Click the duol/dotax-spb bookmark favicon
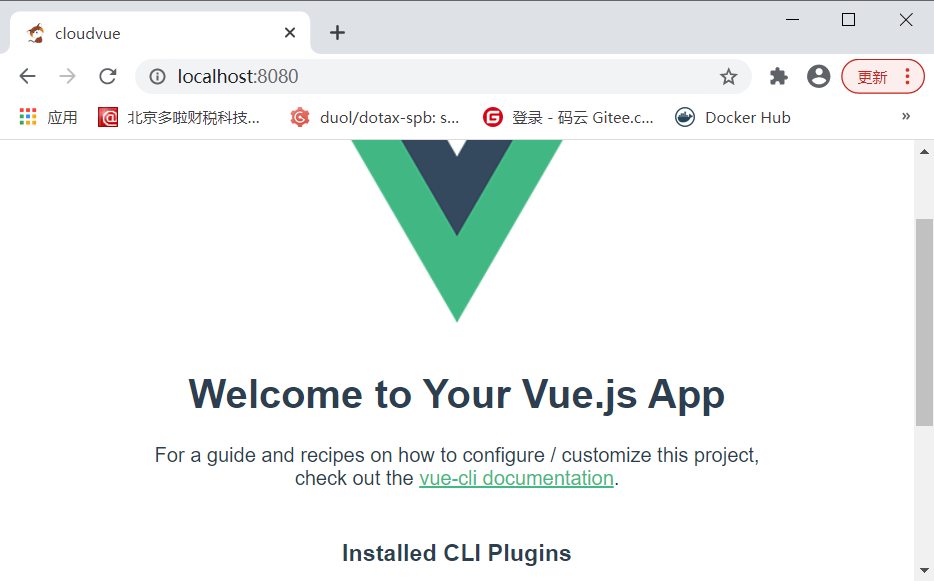 [300, 117]
